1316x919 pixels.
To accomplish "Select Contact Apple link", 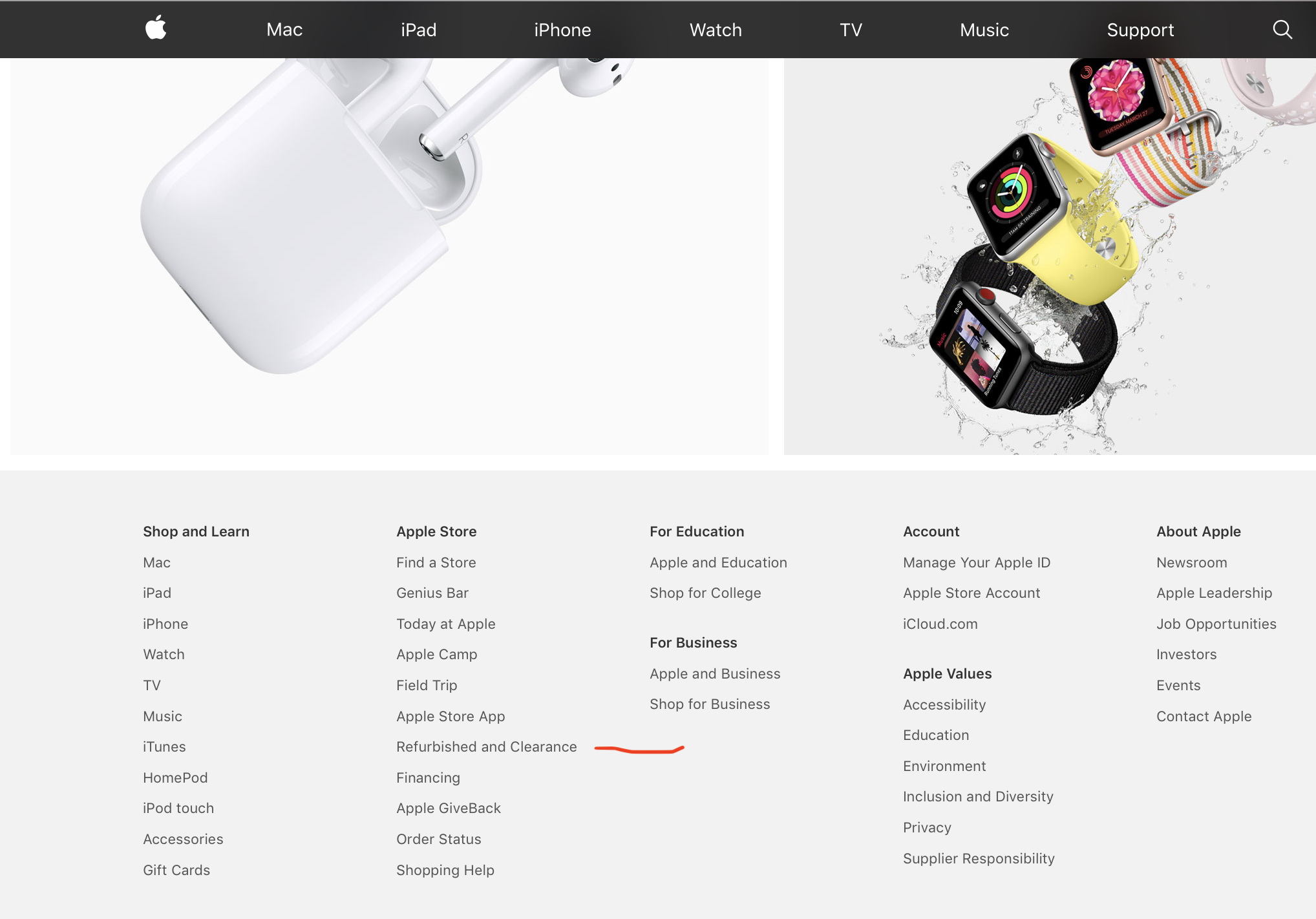I will (x=1204, y=716).
